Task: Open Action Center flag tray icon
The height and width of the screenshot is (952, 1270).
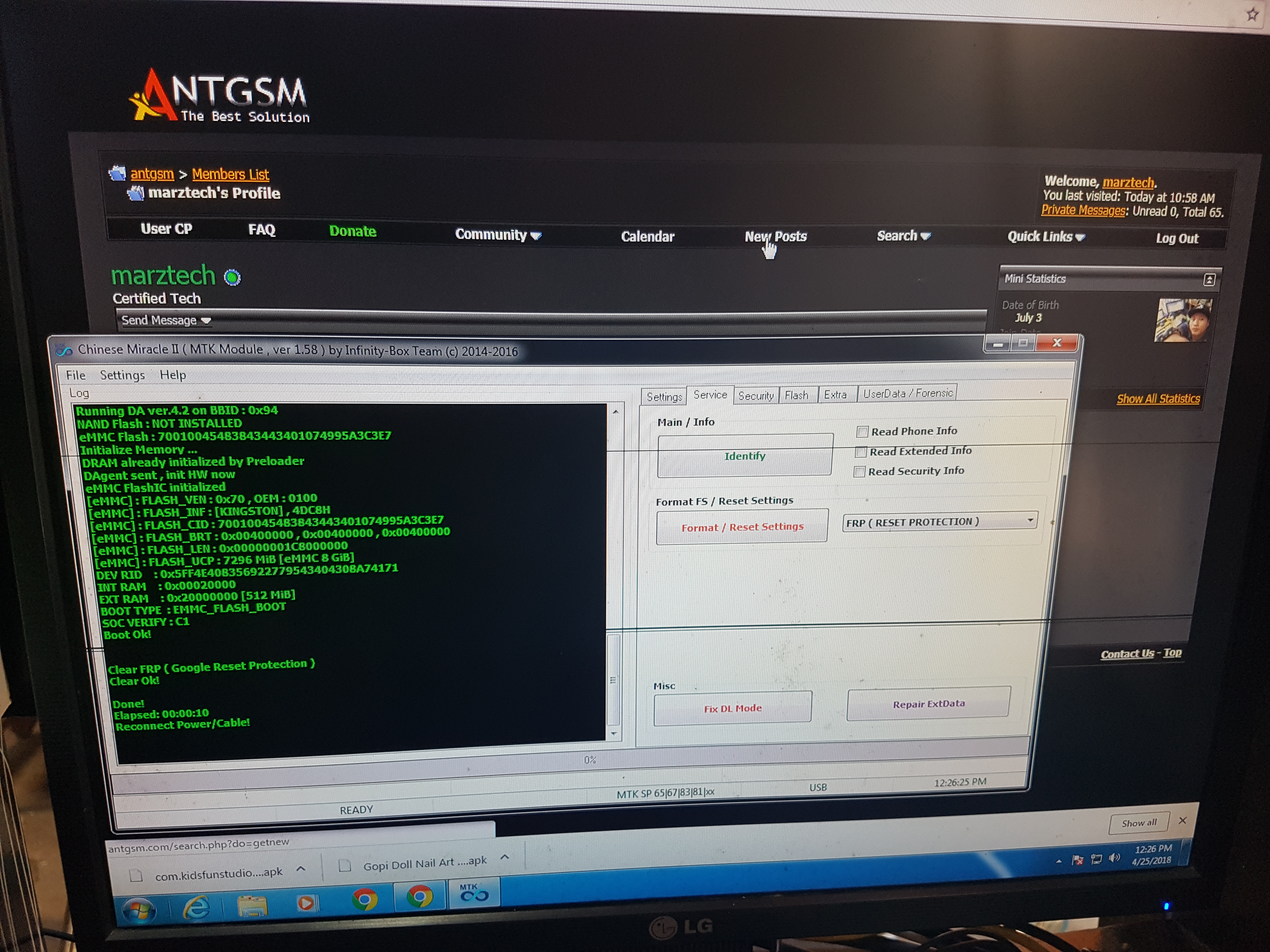Action: click(x=1078, y=860)
